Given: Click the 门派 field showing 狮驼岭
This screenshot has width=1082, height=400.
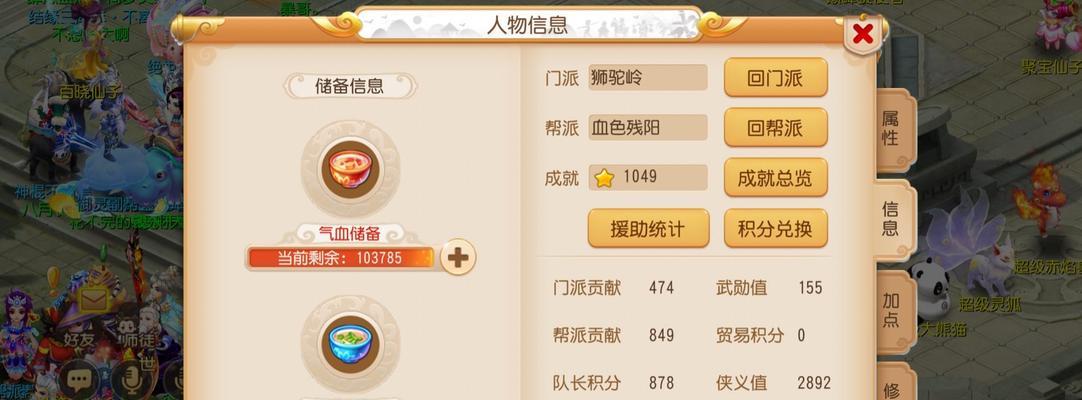Looking at the screenshot, I should [647, 77].
